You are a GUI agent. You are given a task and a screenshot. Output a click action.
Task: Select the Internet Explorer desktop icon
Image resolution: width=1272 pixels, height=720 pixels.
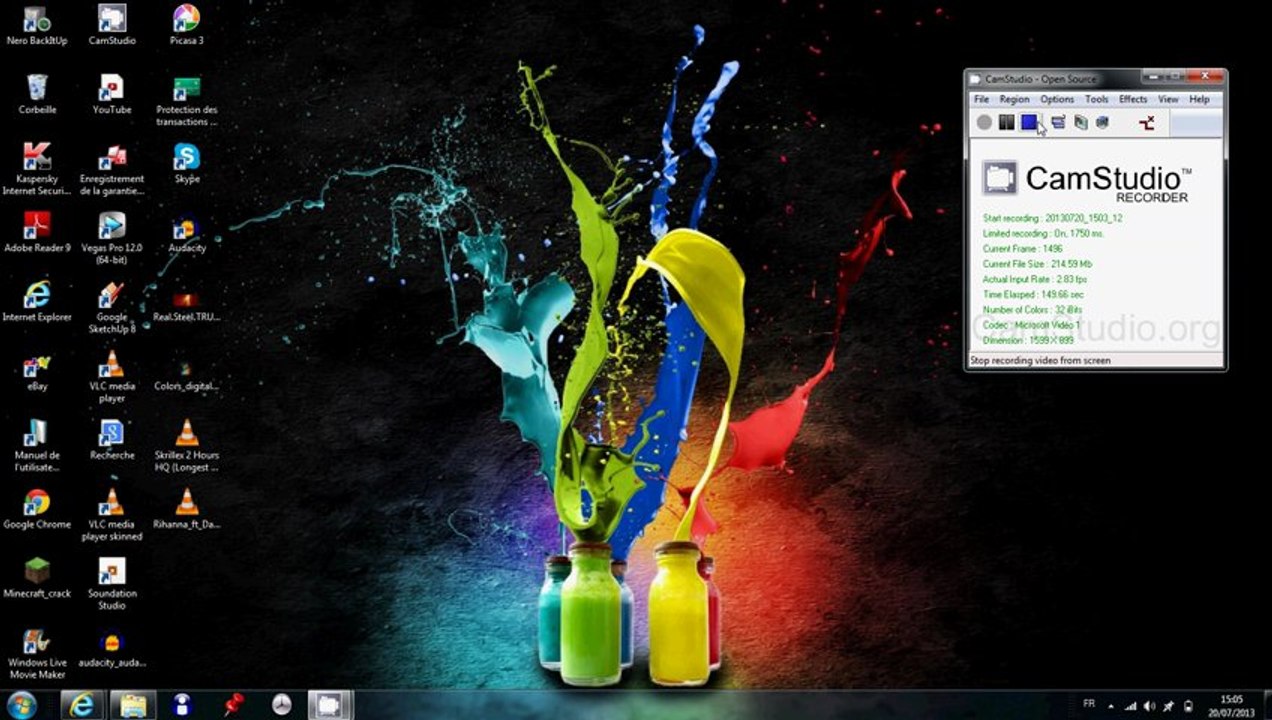point(37,301)
